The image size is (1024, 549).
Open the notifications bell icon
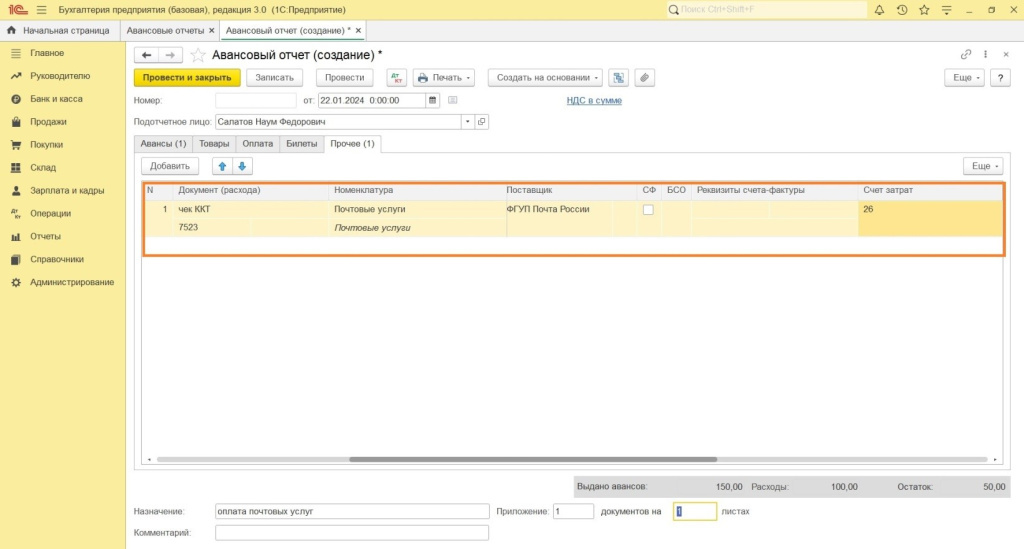pyautogui.click(x=879, y=10)
